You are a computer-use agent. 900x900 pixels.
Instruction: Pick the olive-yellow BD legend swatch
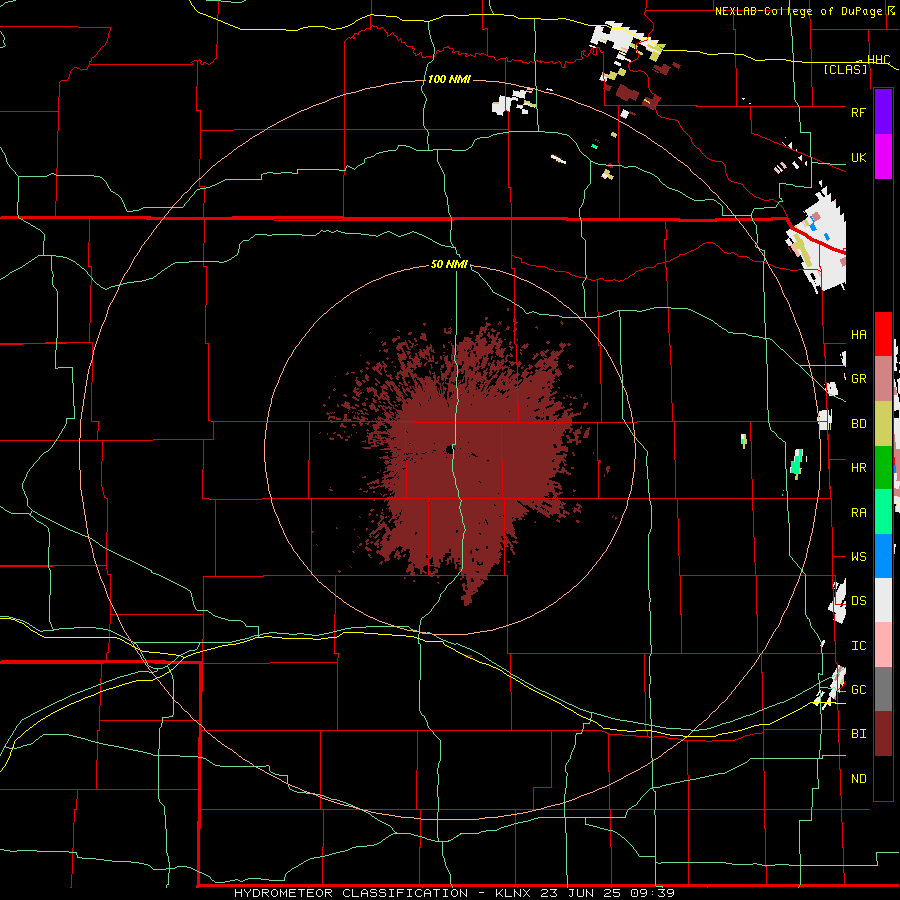pyautogui.click(x=883, y=424)
